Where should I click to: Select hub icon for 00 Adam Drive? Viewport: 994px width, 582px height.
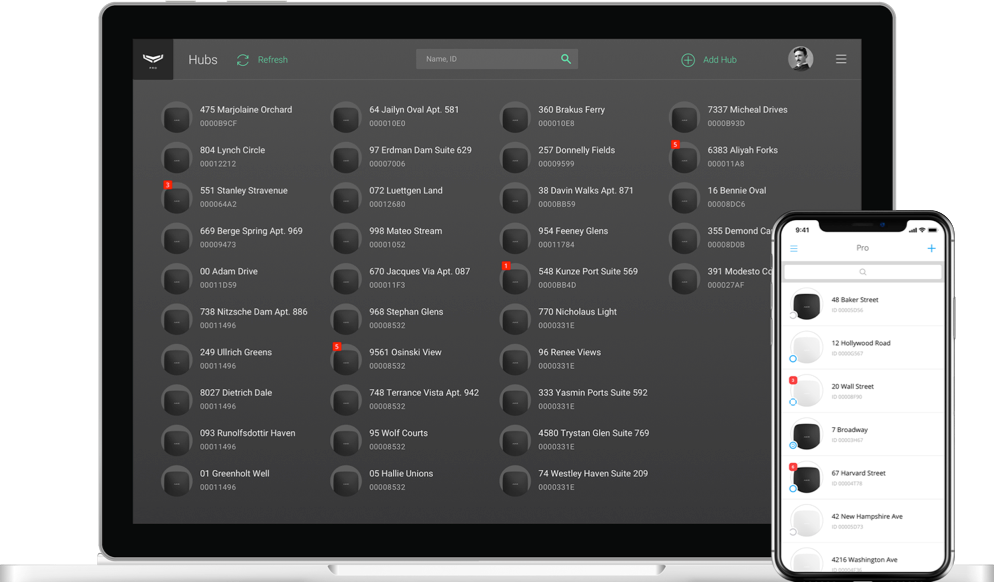point(176,279)
